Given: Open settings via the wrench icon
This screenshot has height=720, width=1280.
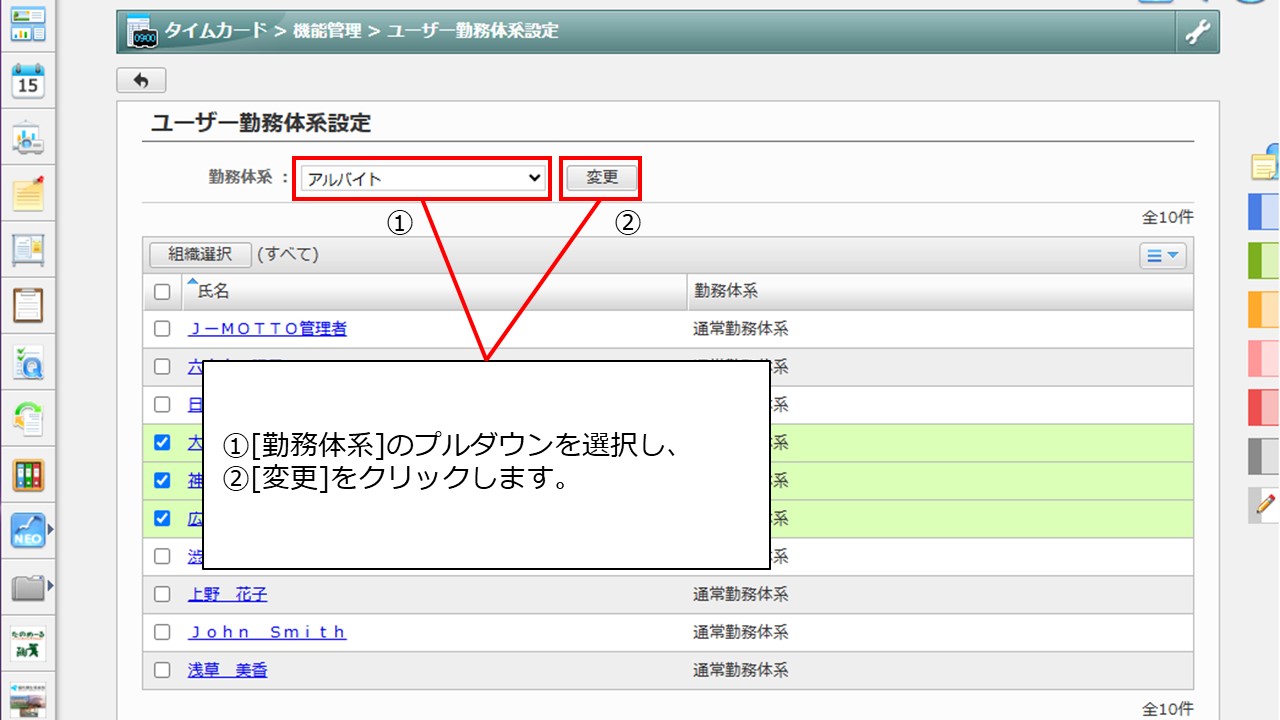Looking at the screenshot, I should 1197,32.
